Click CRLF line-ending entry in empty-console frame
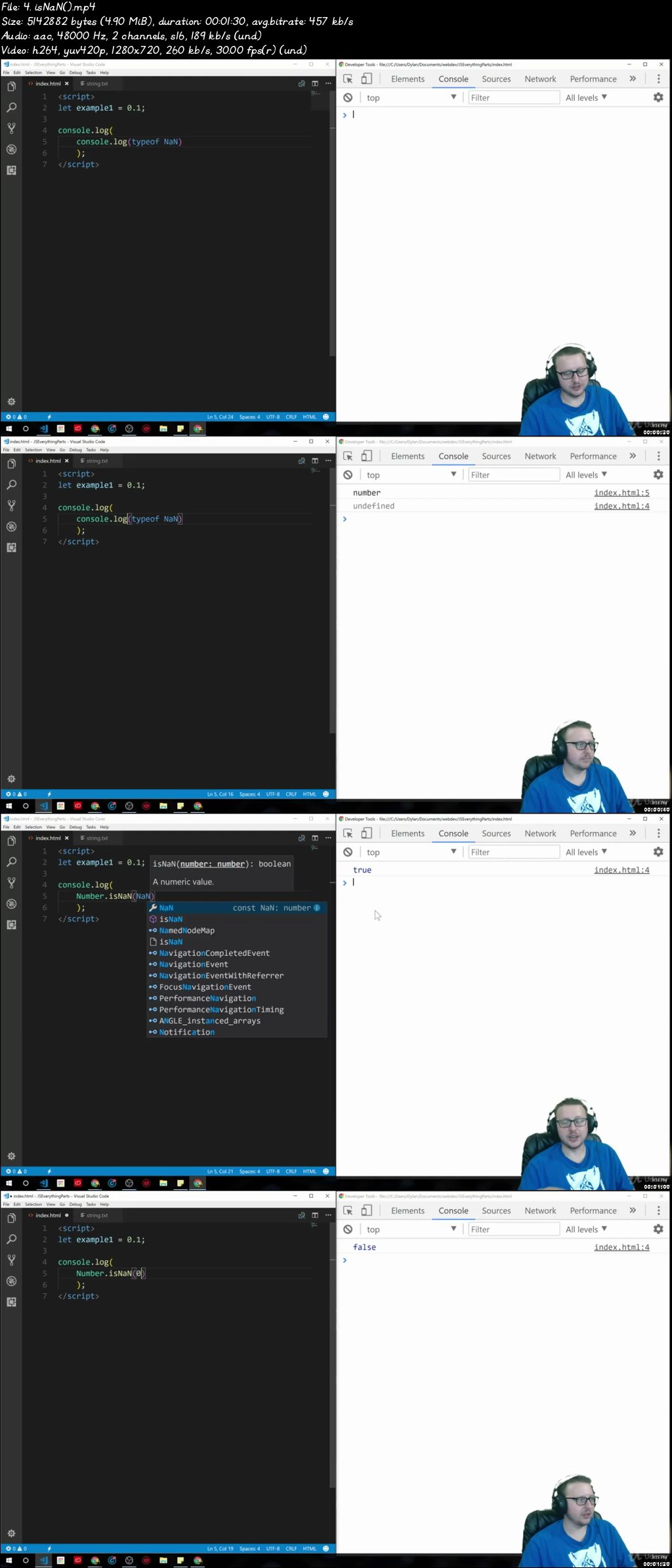The width and height of the screenshot is (672, 1568). 291,417
